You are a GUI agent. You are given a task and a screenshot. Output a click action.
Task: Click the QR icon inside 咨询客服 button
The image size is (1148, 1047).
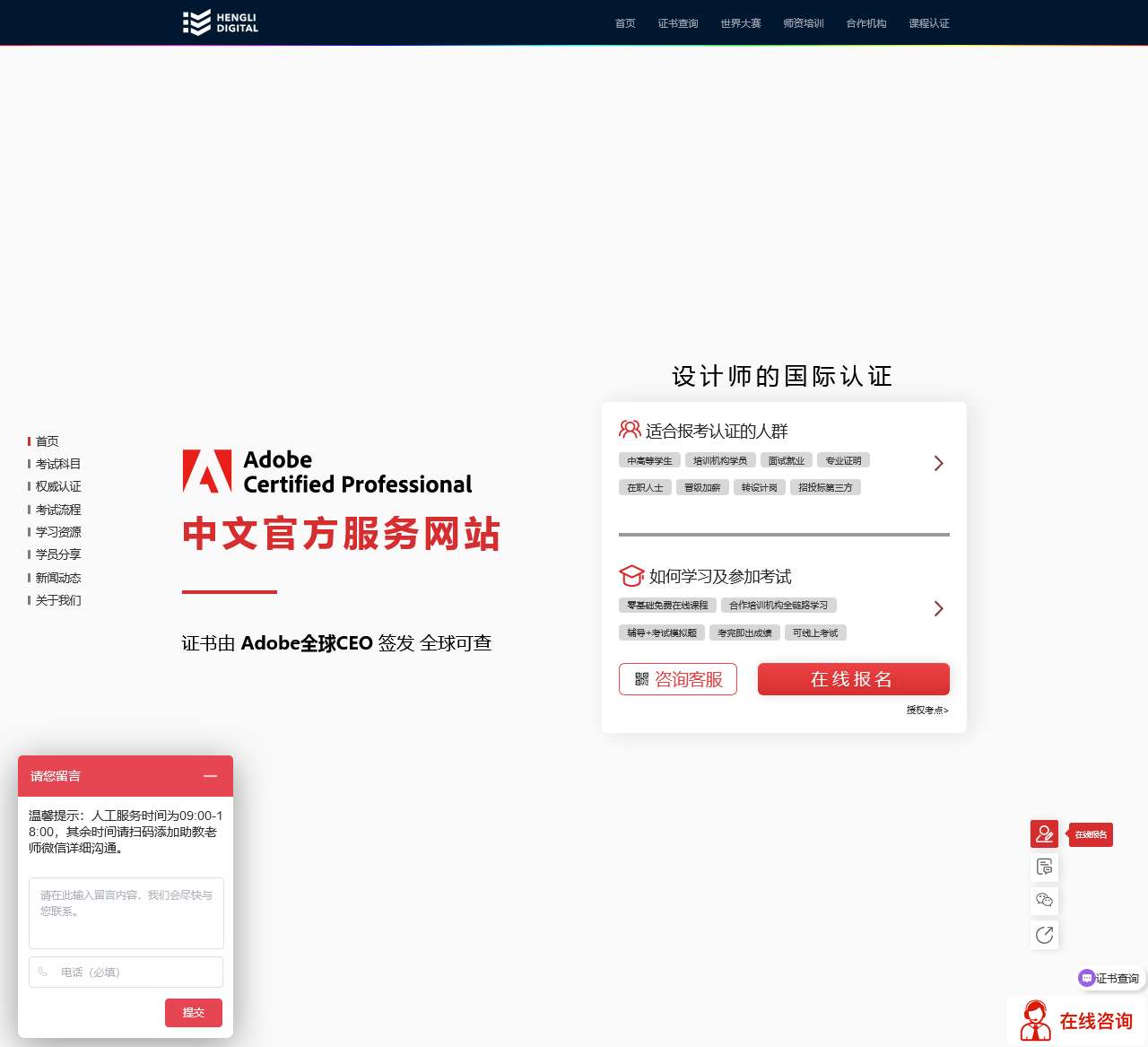tap(641, 679)
